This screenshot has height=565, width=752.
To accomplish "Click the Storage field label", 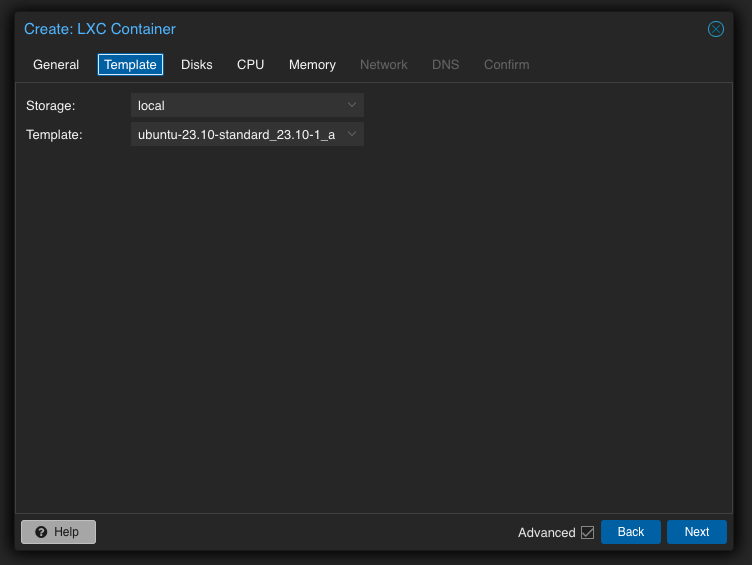I will [50, 105].
